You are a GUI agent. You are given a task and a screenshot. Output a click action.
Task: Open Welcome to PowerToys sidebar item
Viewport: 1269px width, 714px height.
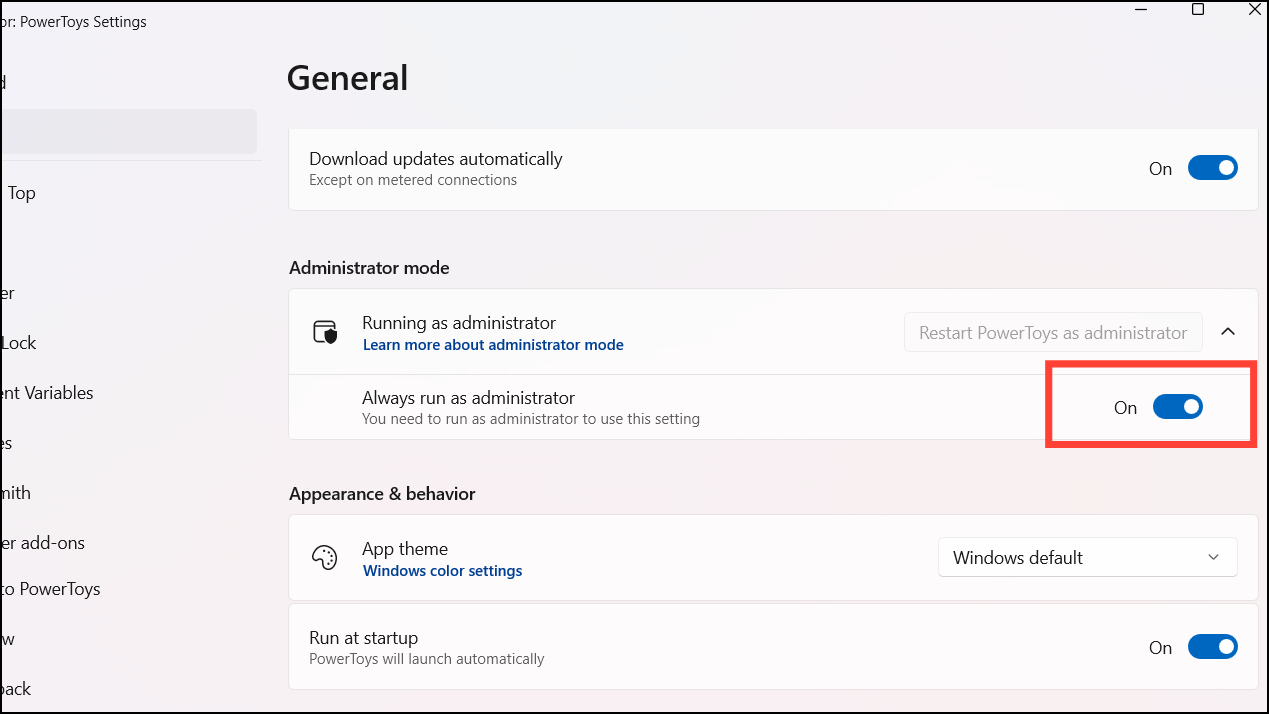click(x=50, y=589)
